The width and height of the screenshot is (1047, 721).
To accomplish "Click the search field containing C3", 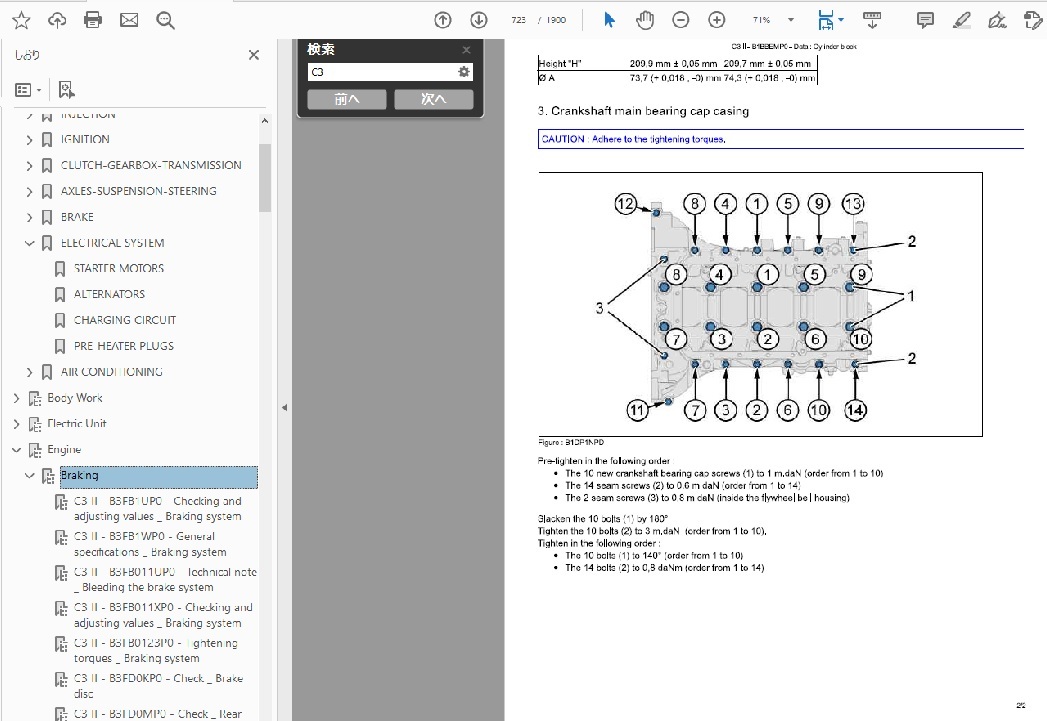I will pos(382,72).
